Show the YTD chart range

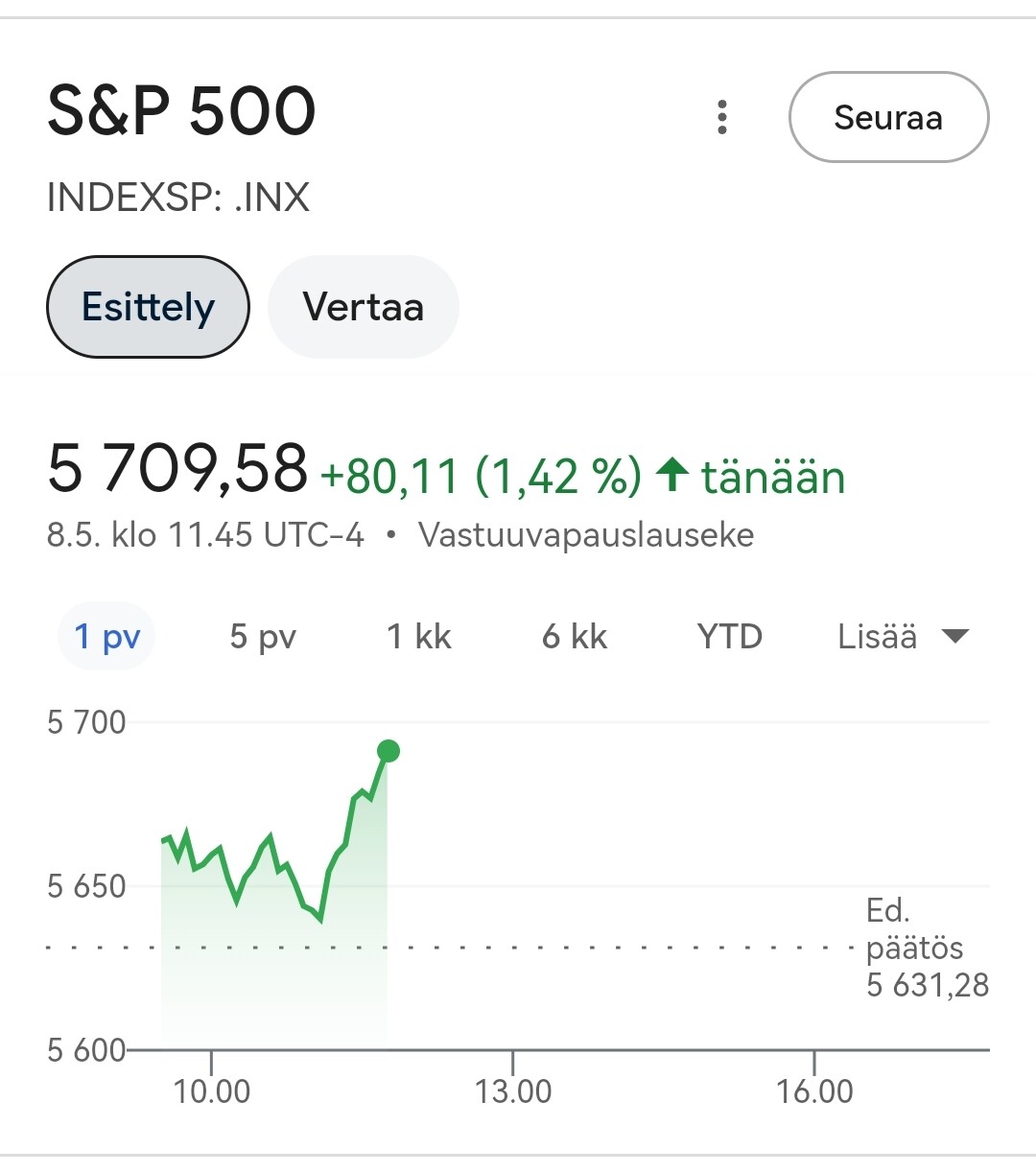730,637
